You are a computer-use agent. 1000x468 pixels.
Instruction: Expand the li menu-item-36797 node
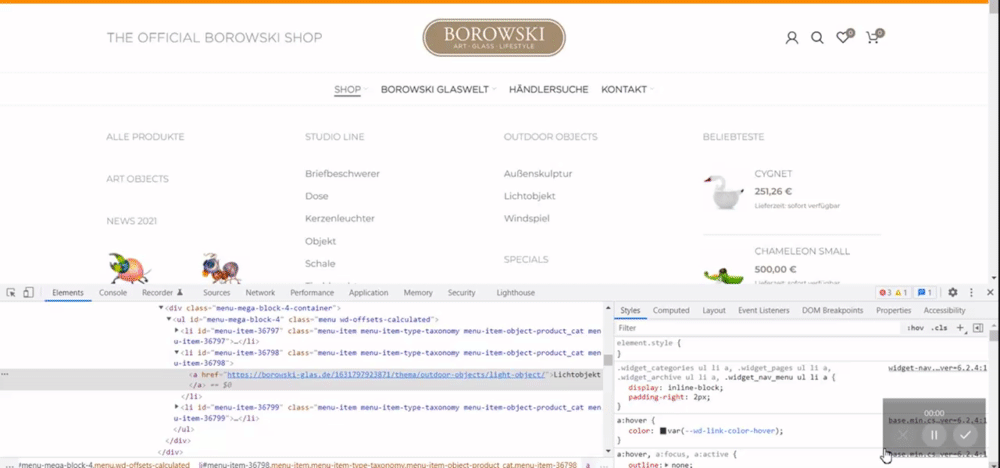[x=177, y=331]
